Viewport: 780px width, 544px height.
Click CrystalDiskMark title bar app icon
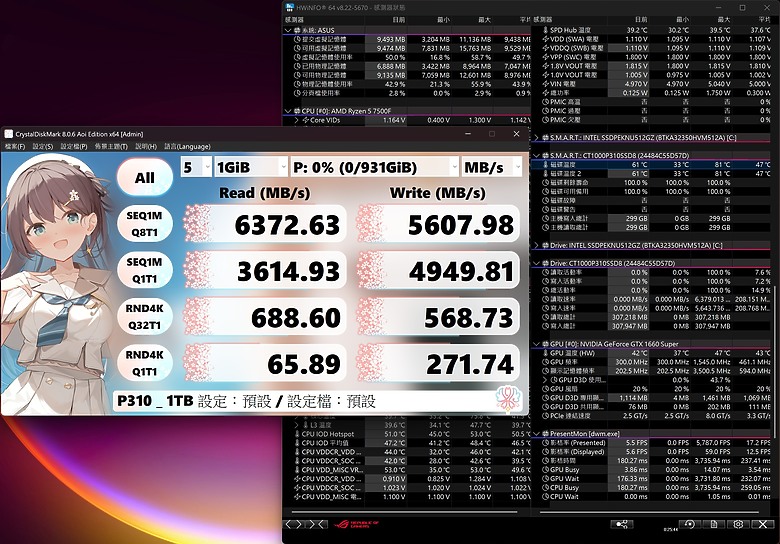coord(8,134)
